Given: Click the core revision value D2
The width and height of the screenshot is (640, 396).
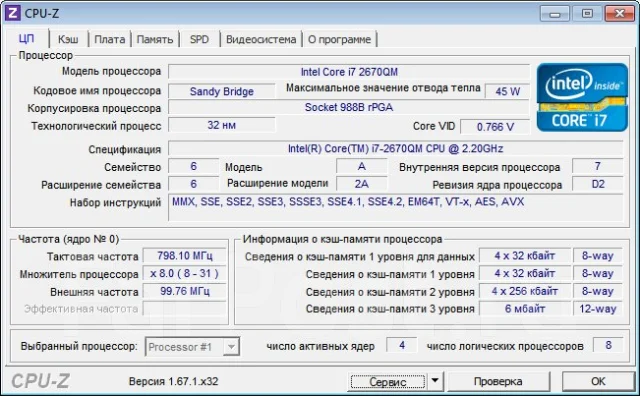Looking at the screenshot, I should (598, 184).
